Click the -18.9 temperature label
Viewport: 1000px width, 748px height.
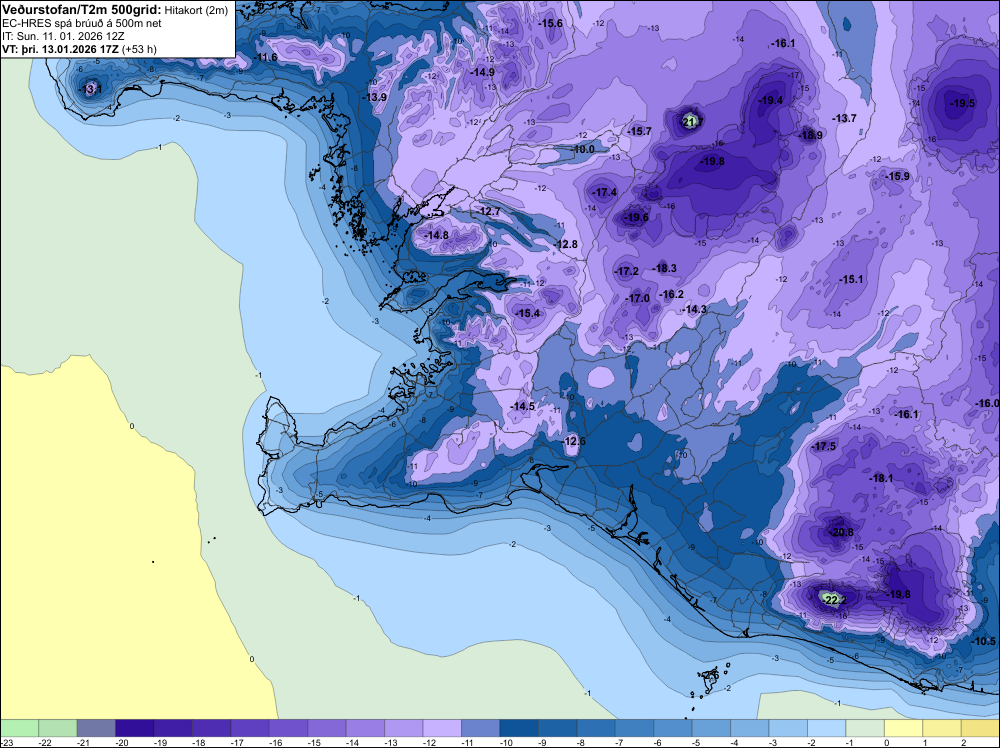810,135
